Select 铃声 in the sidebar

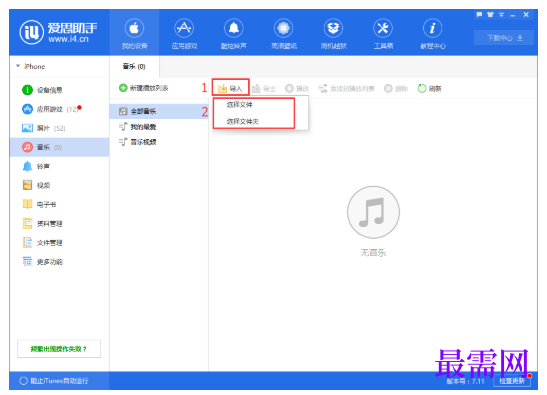[x=60, y=166]
